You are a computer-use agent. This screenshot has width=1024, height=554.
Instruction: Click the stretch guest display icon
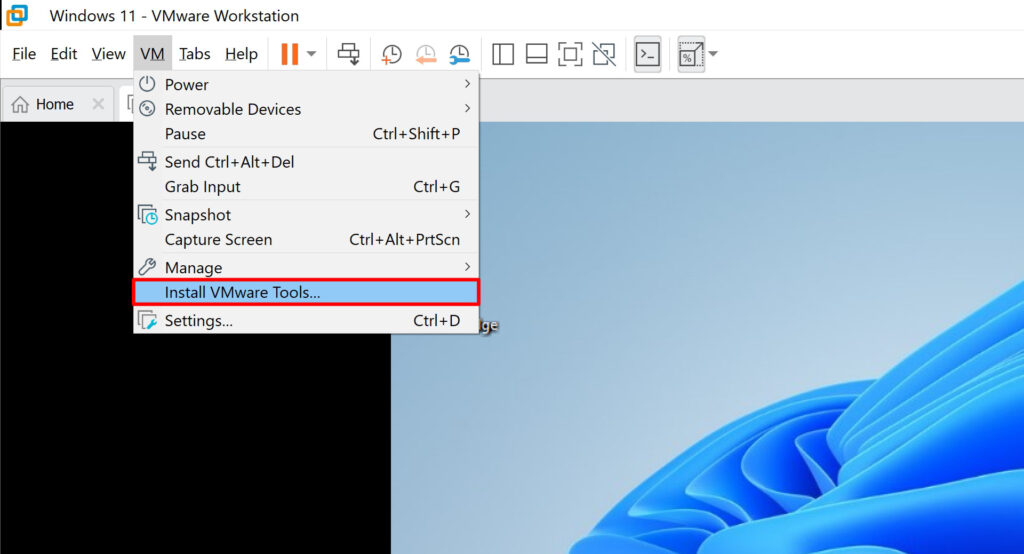691,54
